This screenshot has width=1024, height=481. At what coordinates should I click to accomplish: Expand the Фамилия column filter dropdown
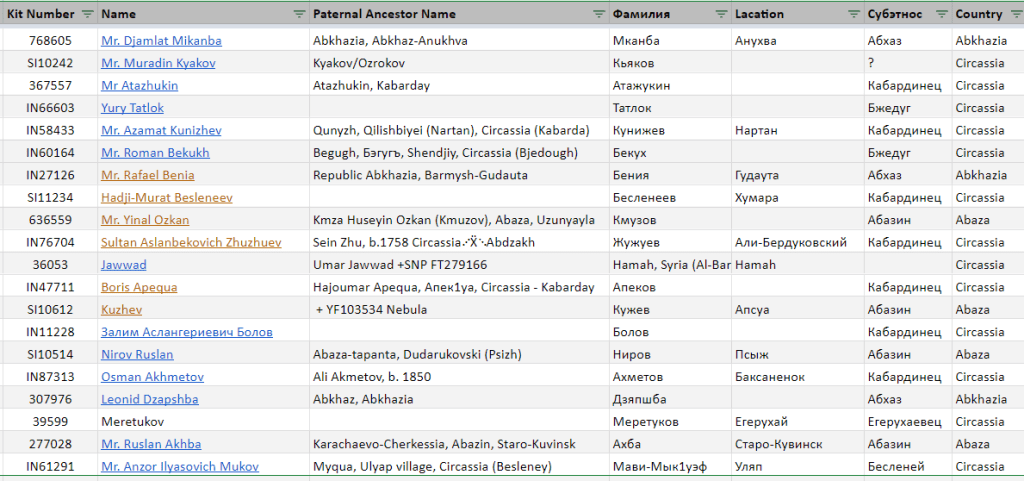click(721, 15)
